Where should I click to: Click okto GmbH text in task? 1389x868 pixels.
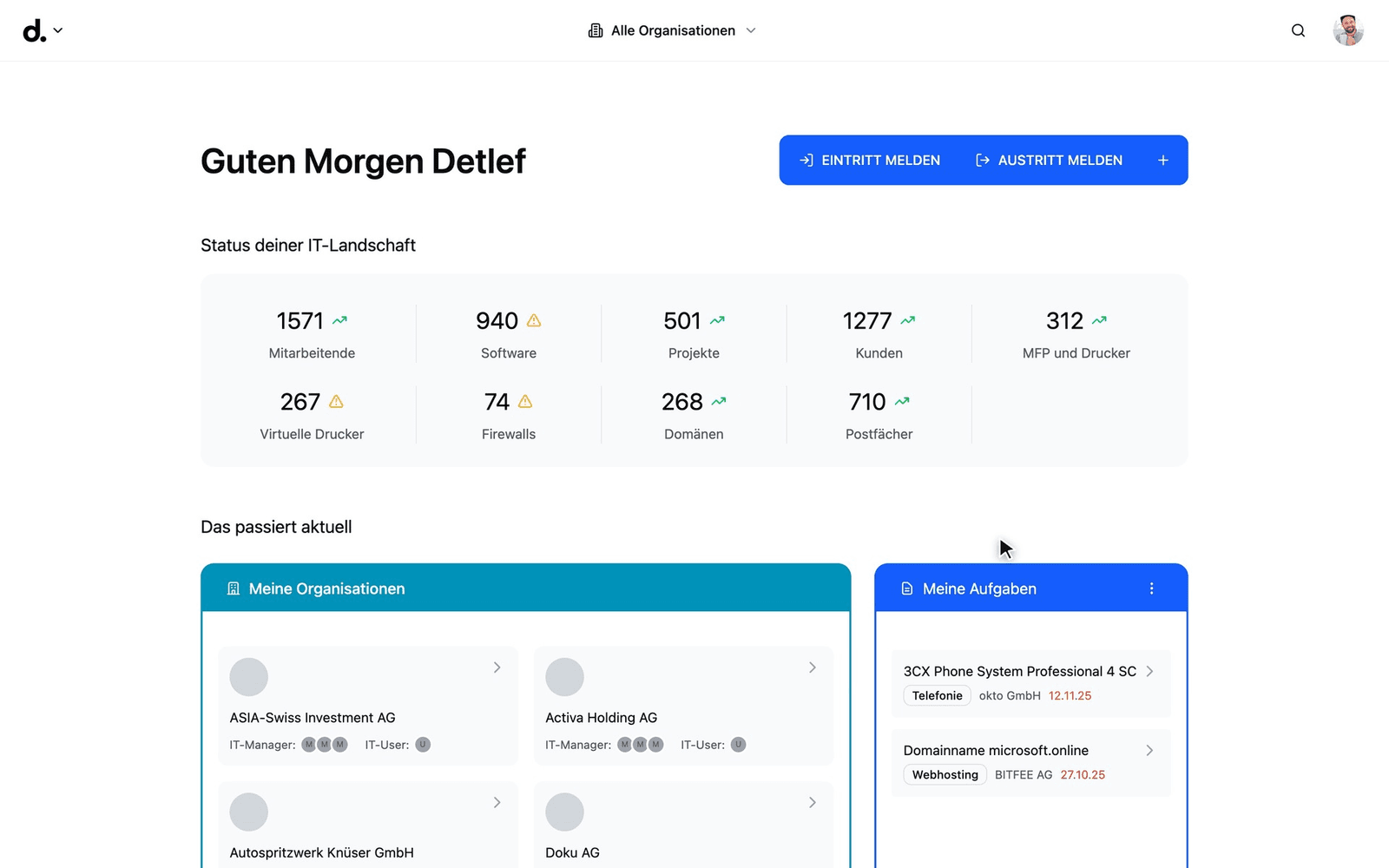pyautogui.click(x=1010, y=695)
